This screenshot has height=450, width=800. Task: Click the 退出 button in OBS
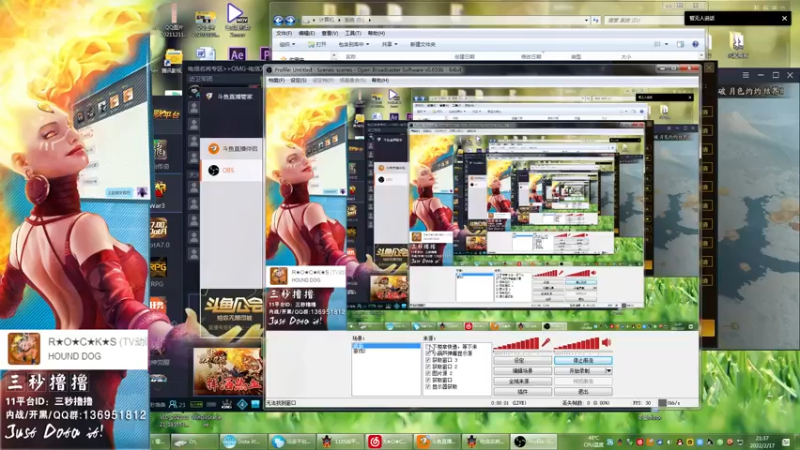[x=583, y=392]
